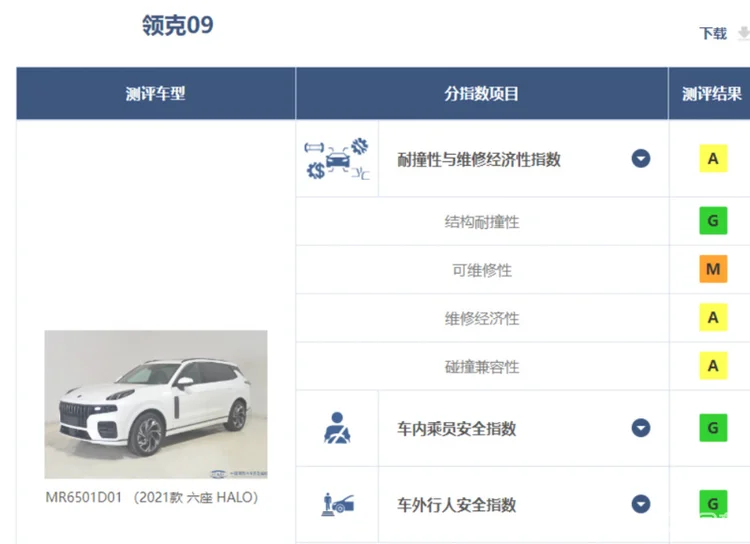Click the MR6501D01 model caption
Image resolution: width=750 pixels, height=544 pixels.
click(x=152, y=498)
